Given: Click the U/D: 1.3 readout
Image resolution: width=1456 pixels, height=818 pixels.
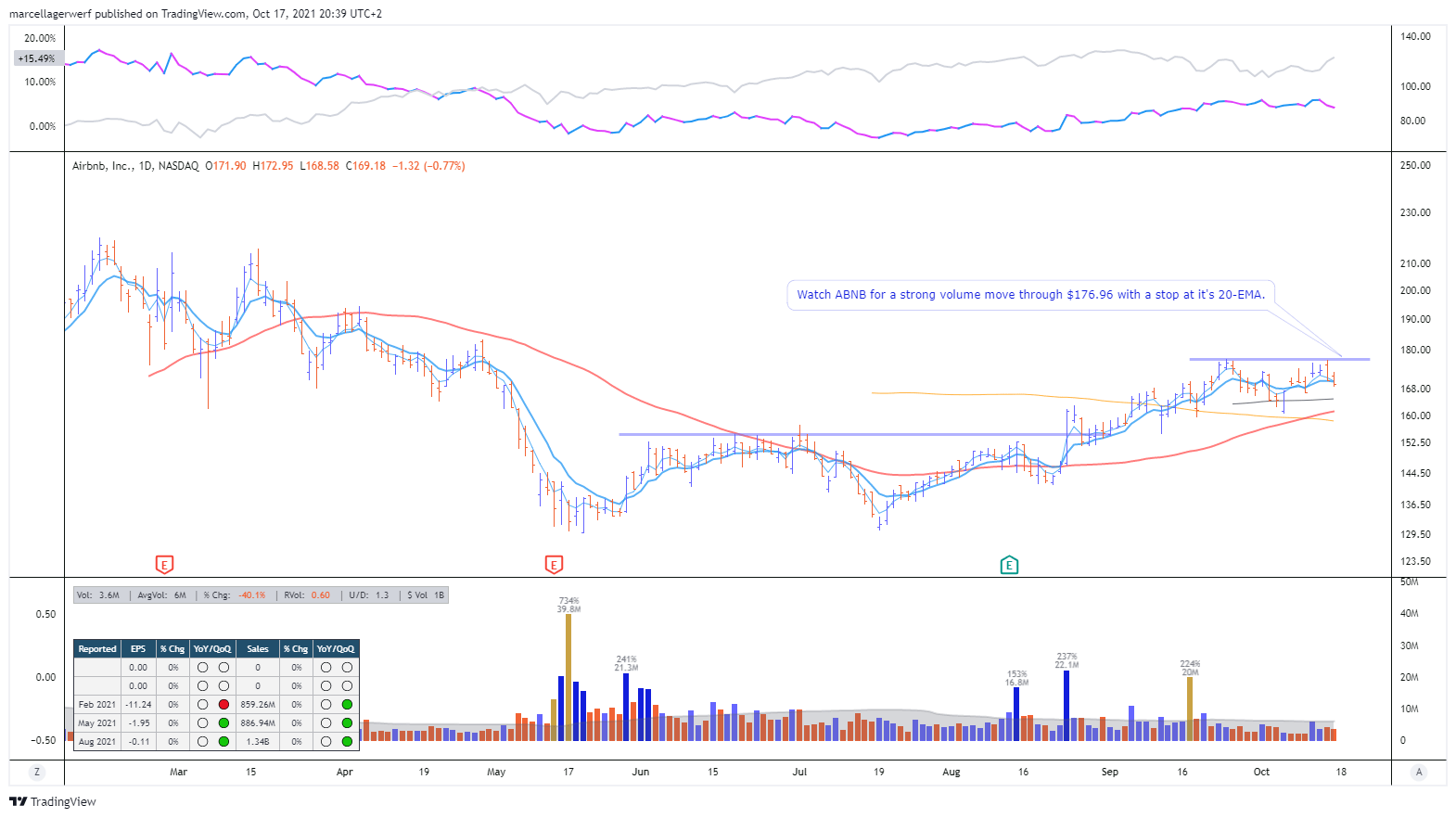Looking at the screenshot, I should pyautogui.click(x=369, y=595).
